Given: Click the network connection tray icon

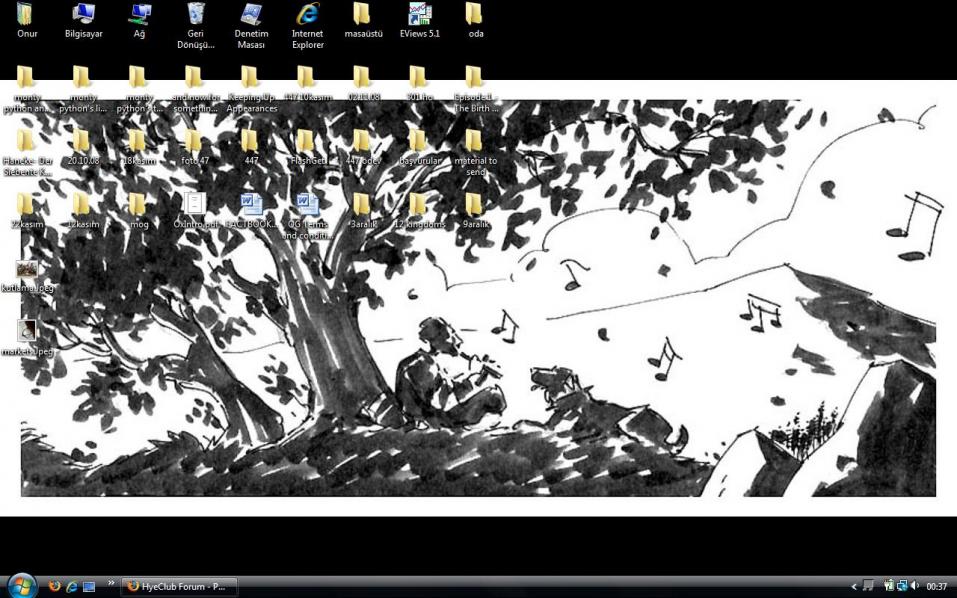Looking at the screenshot, I should pyautogui.click(x=902, y=586).
